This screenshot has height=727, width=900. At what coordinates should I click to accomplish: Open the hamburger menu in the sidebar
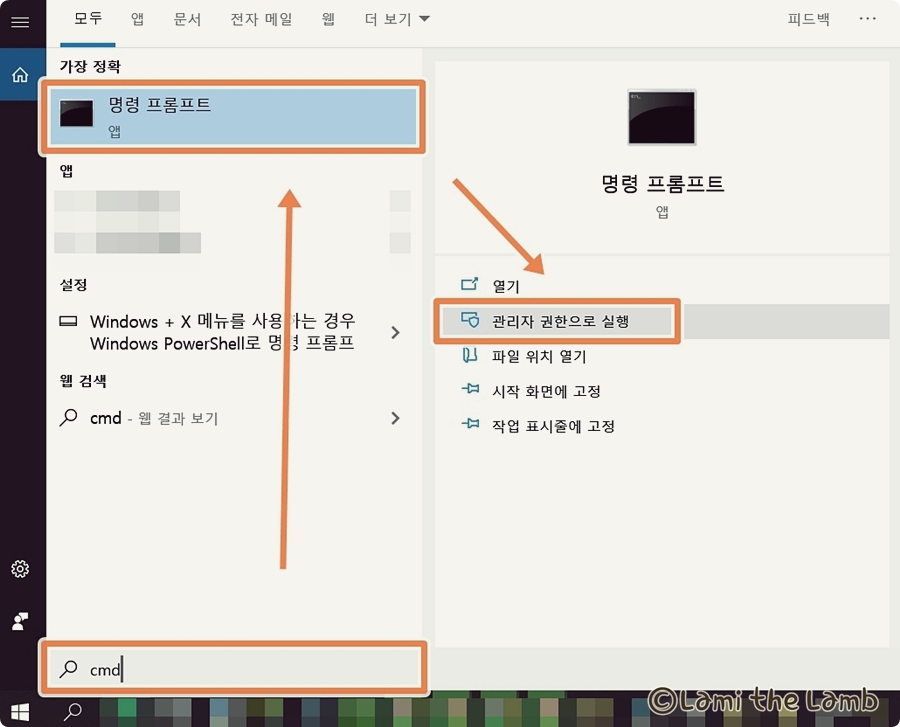20,22
